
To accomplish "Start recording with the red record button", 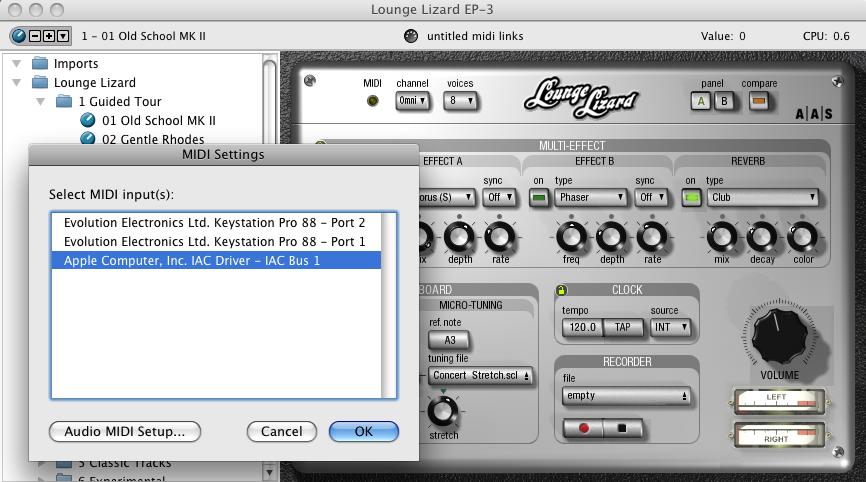I will 583,428.
